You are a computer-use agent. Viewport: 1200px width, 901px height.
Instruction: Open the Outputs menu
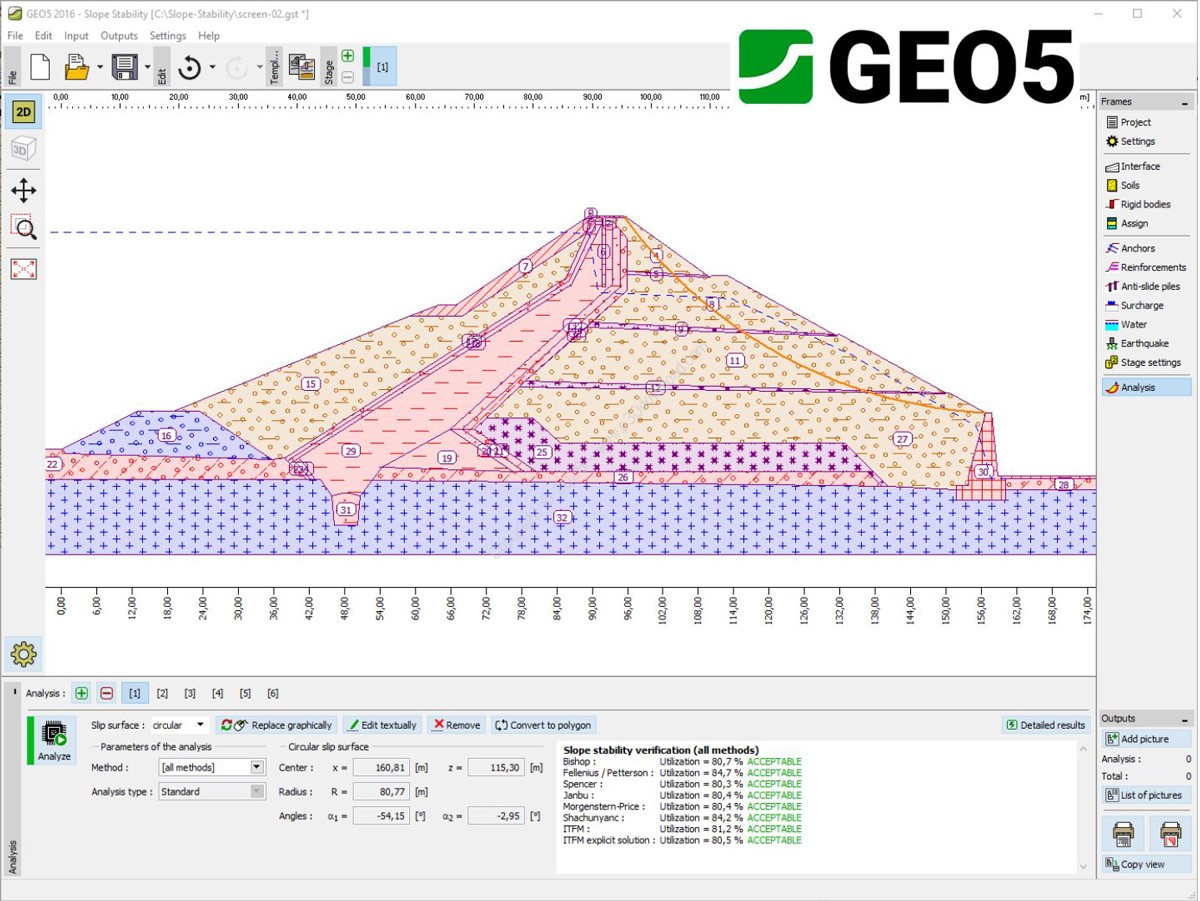[119, 36]
